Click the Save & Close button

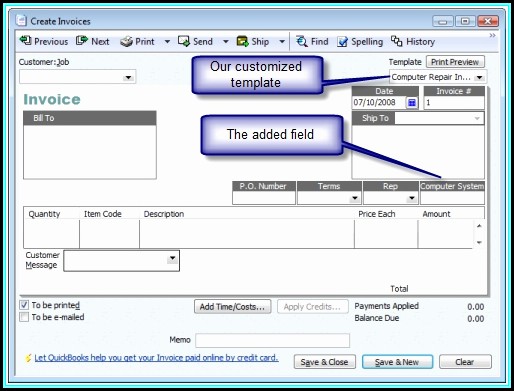(324, 362)
